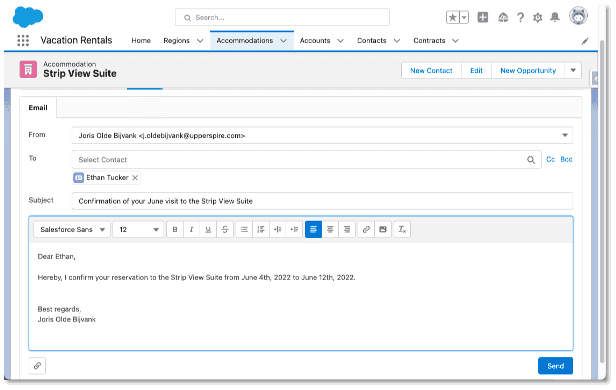The width and height of the screenshot is (616, 390).
Task: Expand the Accounts tab chevron
Action: [x=340, y=40]
